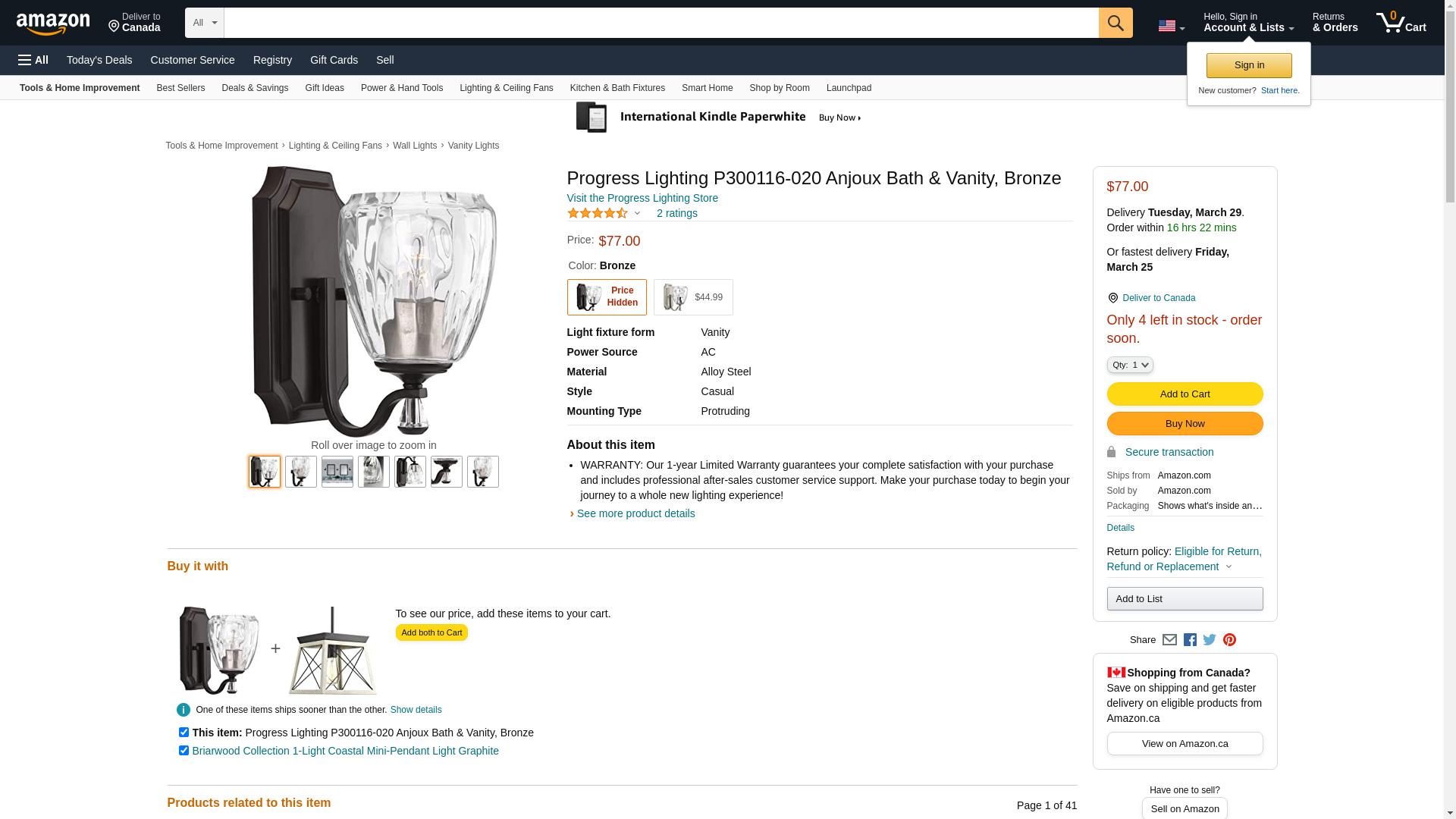Share product on Pinterest icon

(1229, 640)
